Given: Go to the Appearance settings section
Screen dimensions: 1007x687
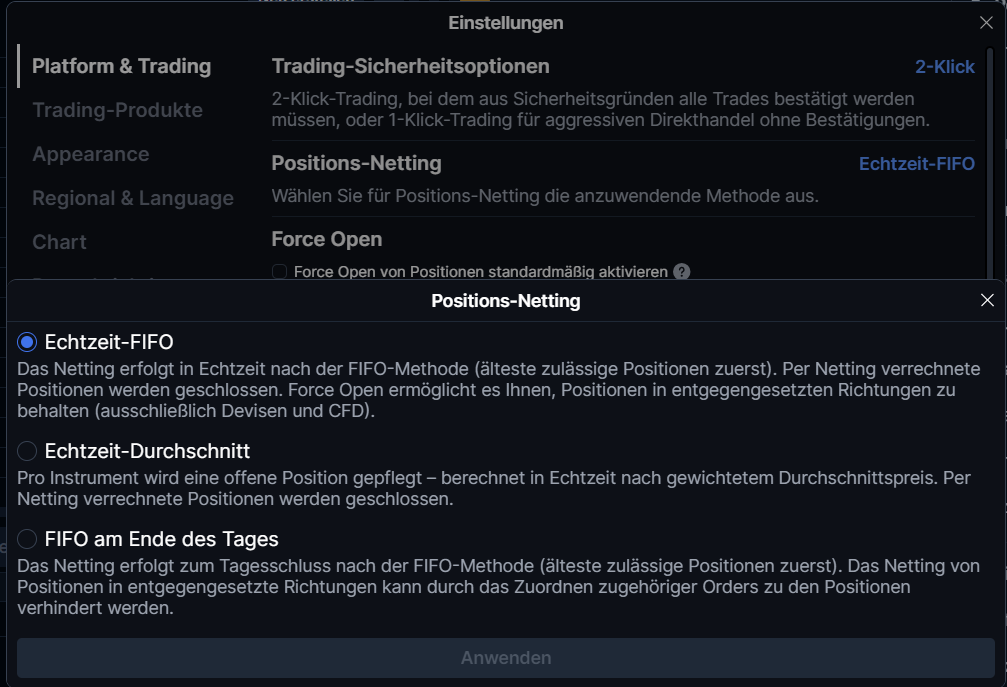Looking at the screenshot, I should tap(91, 154).
